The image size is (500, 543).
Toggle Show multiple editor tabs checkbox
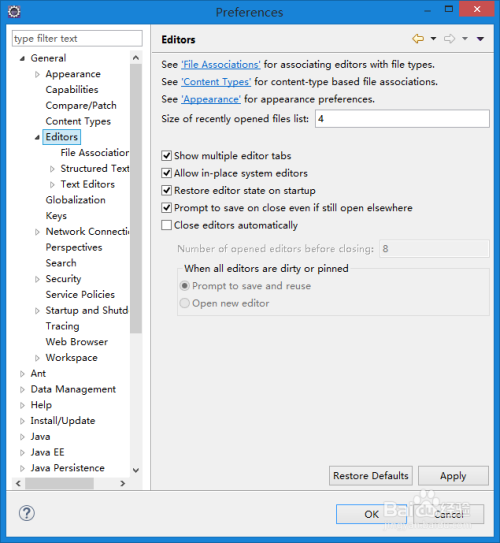167,156
